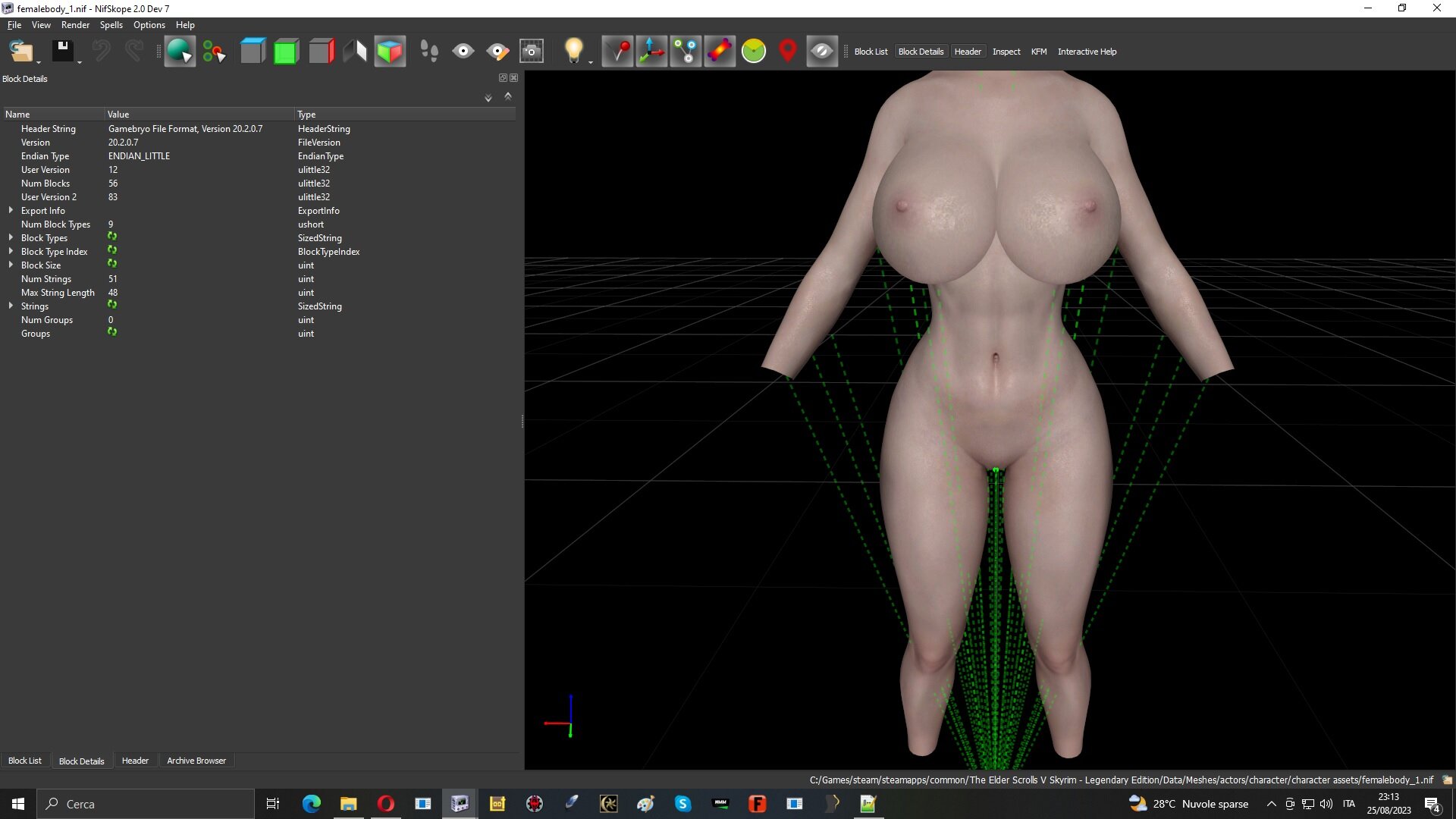Toggle the axes display button
Viewport: 1456px width, 819px height.
651,52
